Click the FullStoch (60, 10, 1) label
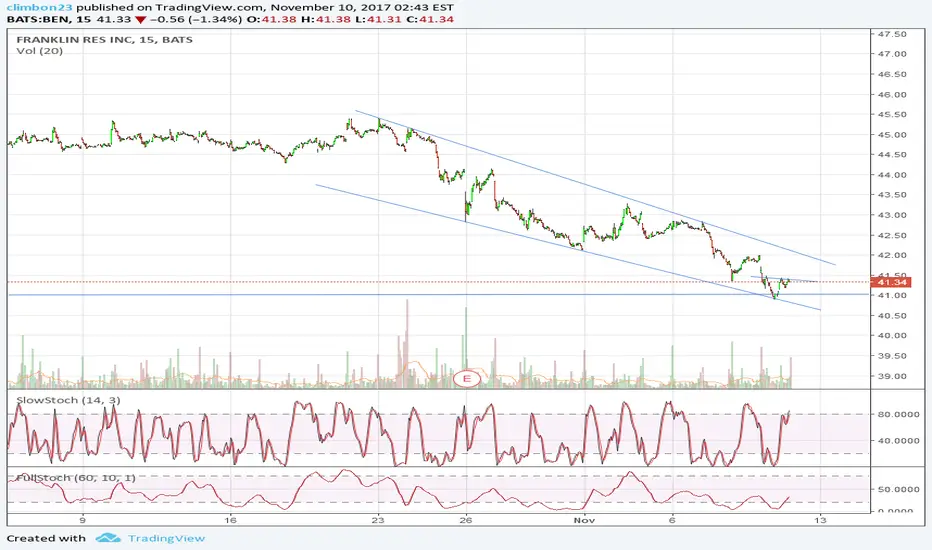This screenshot has width=932, height=550. (x=75, y=477)
